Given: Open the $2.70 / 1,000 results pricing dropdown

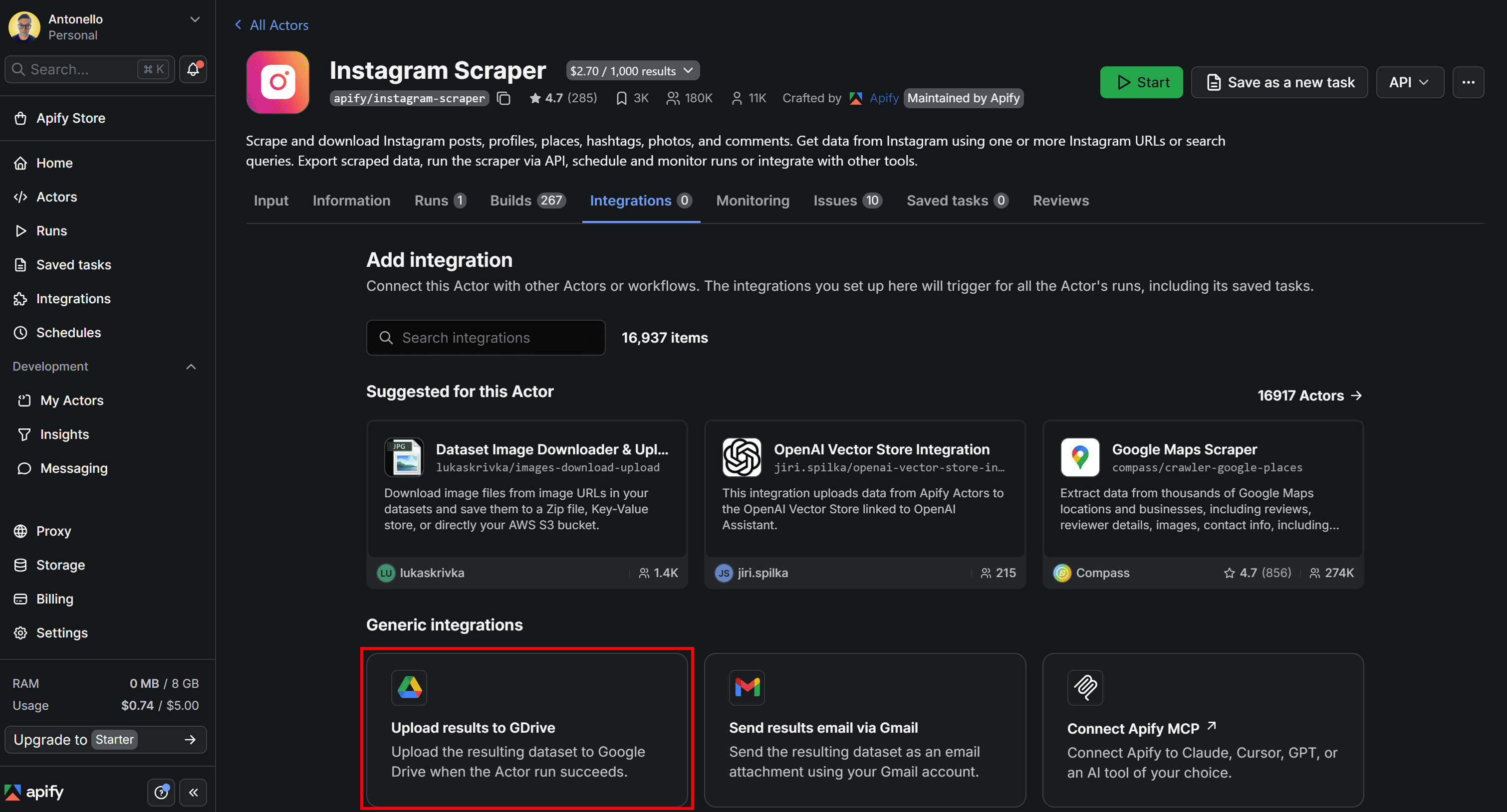Looking at the screenshot, I should tap(632, 70).
